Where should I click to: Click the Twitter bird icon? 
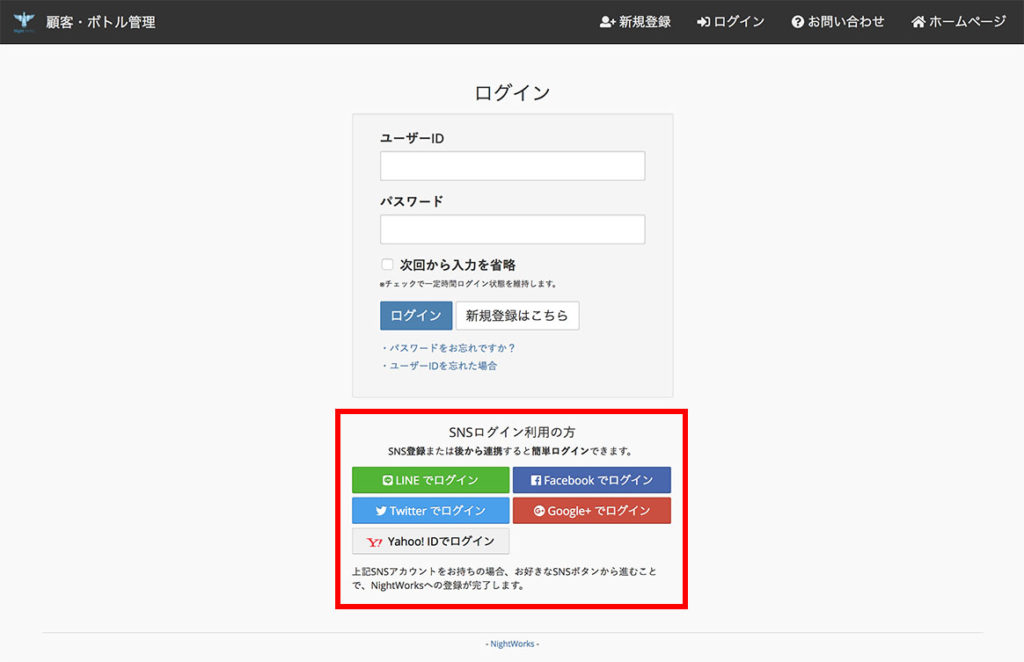click(381, 511)
